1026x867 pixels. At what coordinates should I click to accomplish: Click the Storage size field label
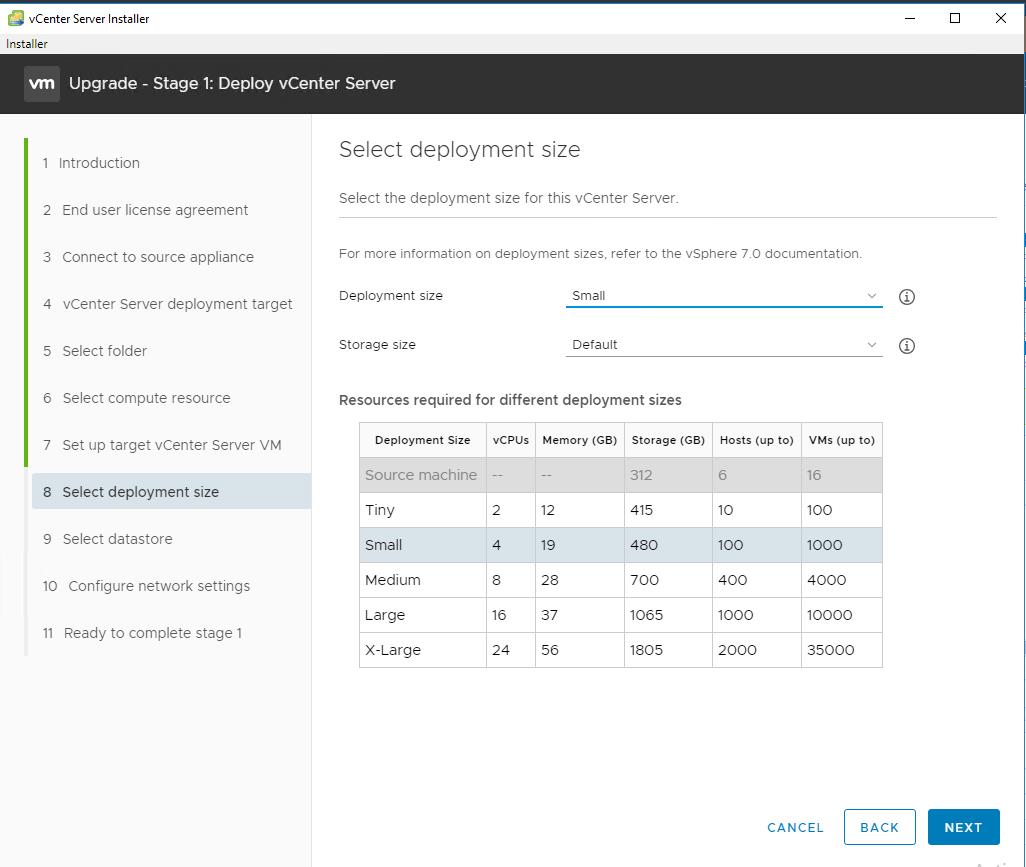(377, 345)
